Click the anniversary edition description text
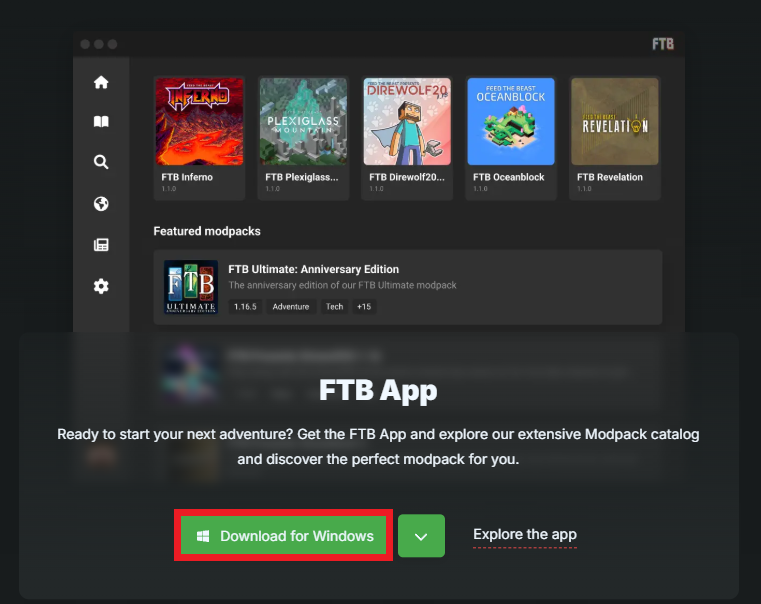This screenshot has height=604, width=761. pos(342,285)
